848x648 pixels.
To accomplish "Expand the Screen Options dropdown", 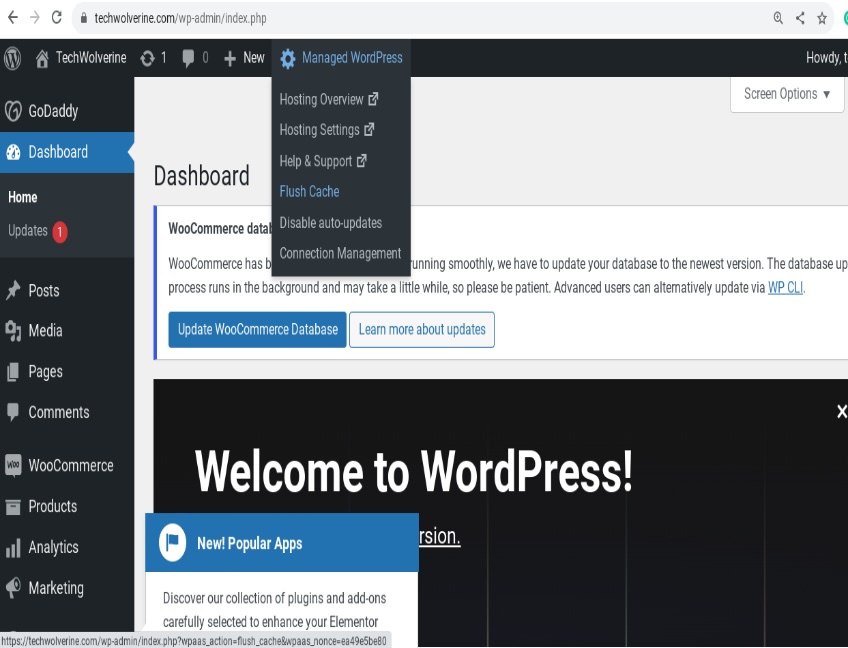I will tap(787, 94).
